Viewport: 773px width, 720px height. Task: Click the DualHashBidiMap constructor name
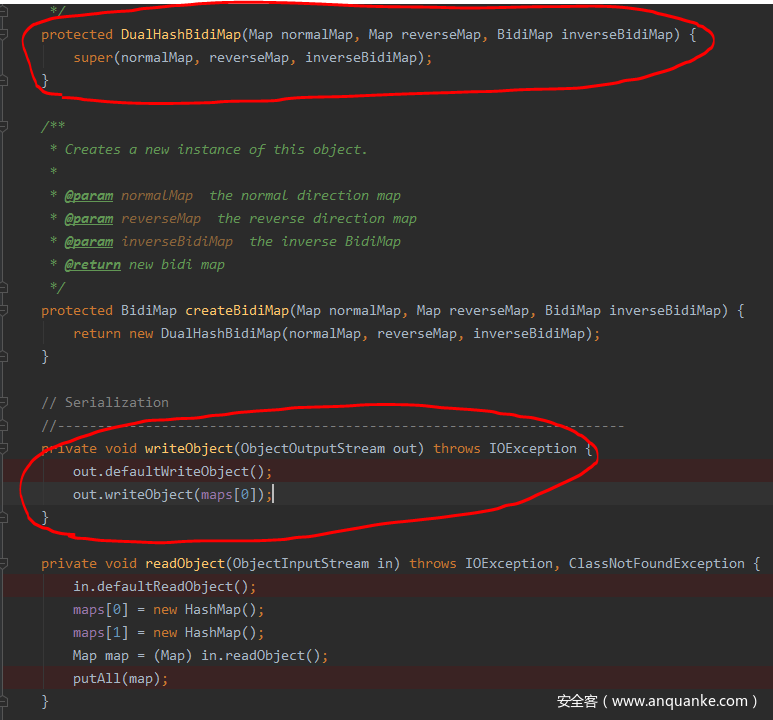181,35
